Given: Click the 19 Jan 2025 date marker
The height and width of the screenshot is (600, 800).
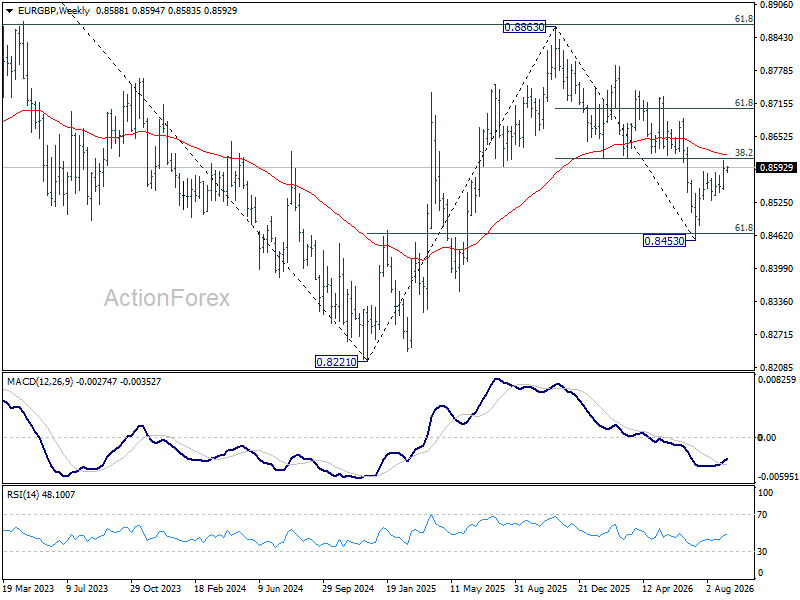Looking at the screenshot, I should tap(411, 589).
